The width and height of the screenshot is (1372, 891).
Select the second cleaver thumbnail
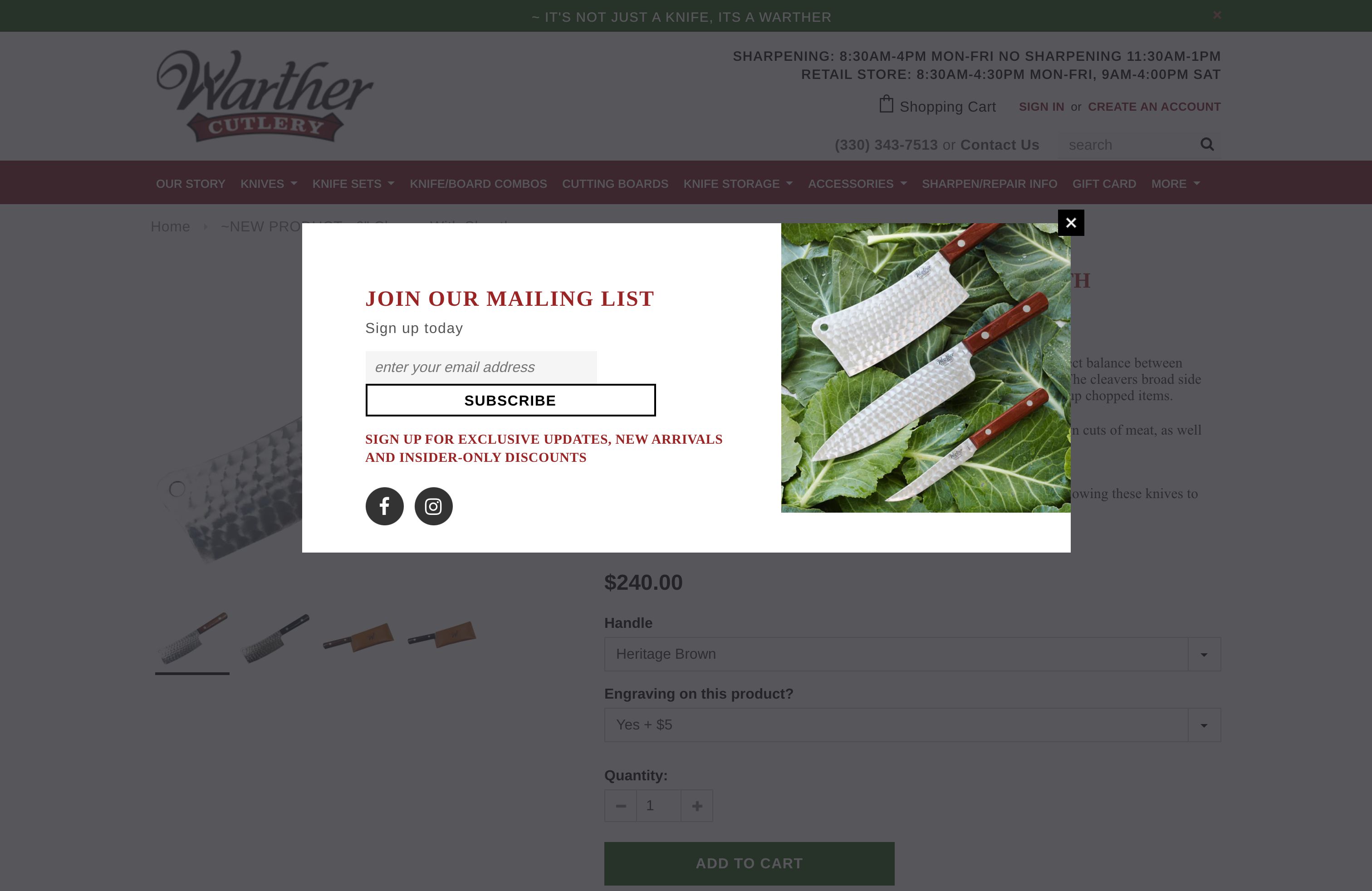[275, 638]
